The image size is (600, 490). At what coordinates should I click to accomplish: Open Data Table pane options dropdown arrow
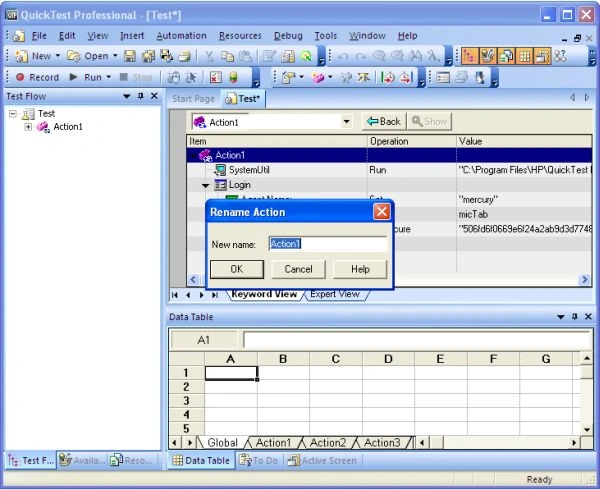coord(561,317)
